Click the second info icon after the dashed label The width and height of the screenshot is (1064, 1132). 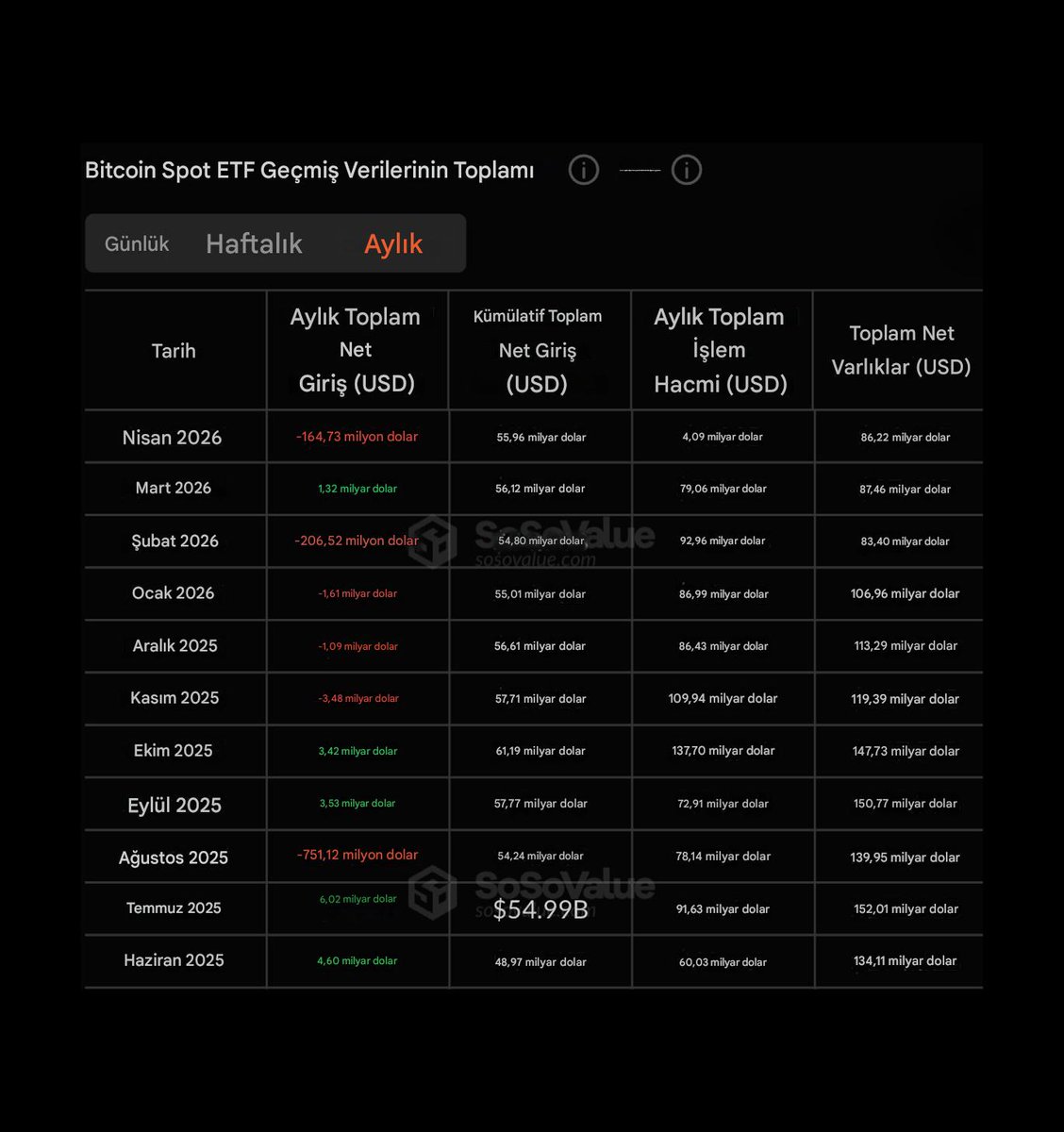[687, 170]
